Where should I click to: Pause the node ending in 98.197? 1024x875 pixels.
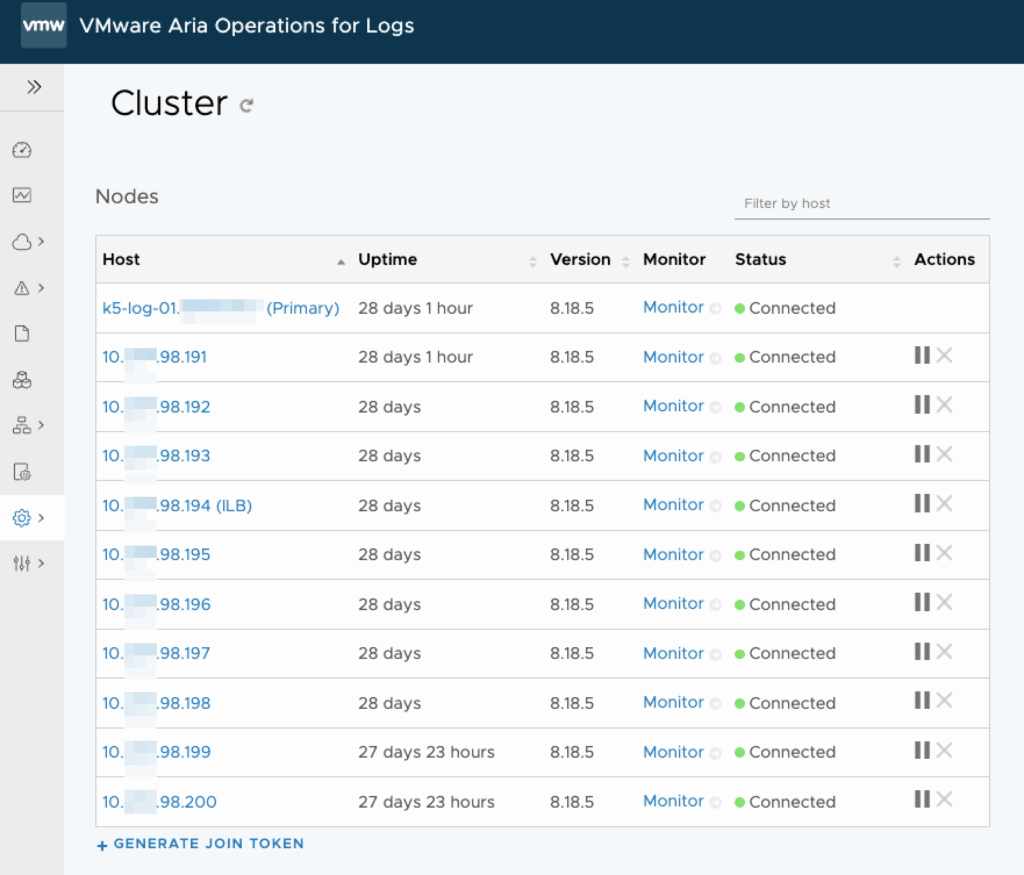(x=922, y=651)
